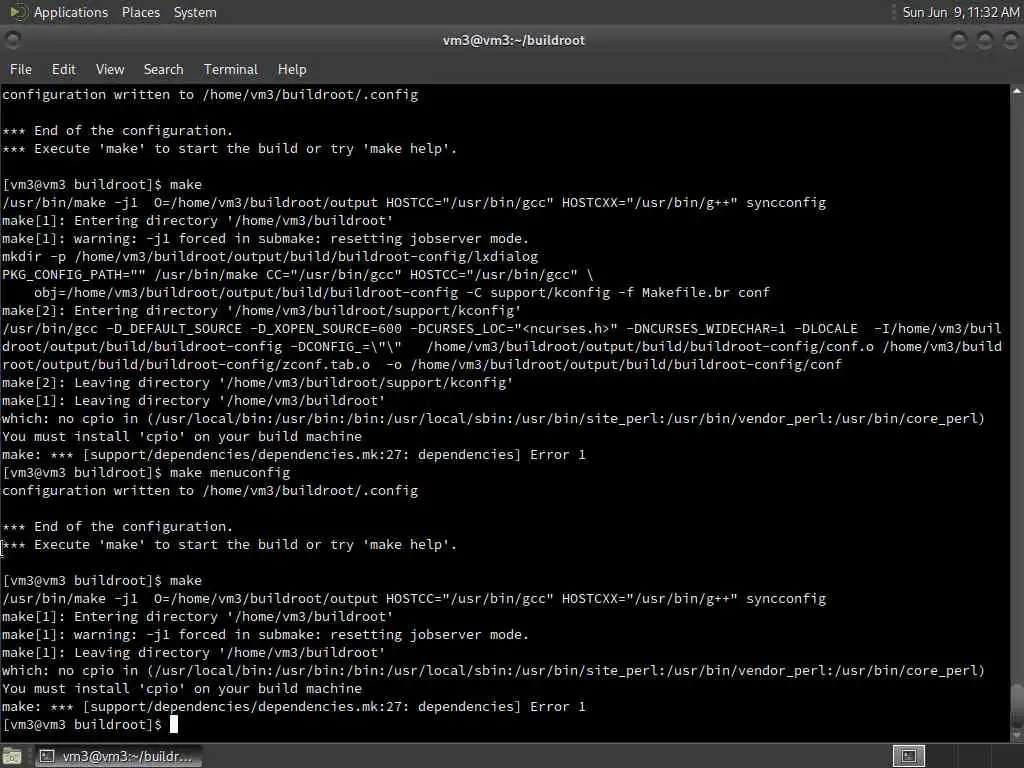This screenshot has width=1024, height=768.
Task: Click the Applications logo icon in top panel
Action: 18,12
